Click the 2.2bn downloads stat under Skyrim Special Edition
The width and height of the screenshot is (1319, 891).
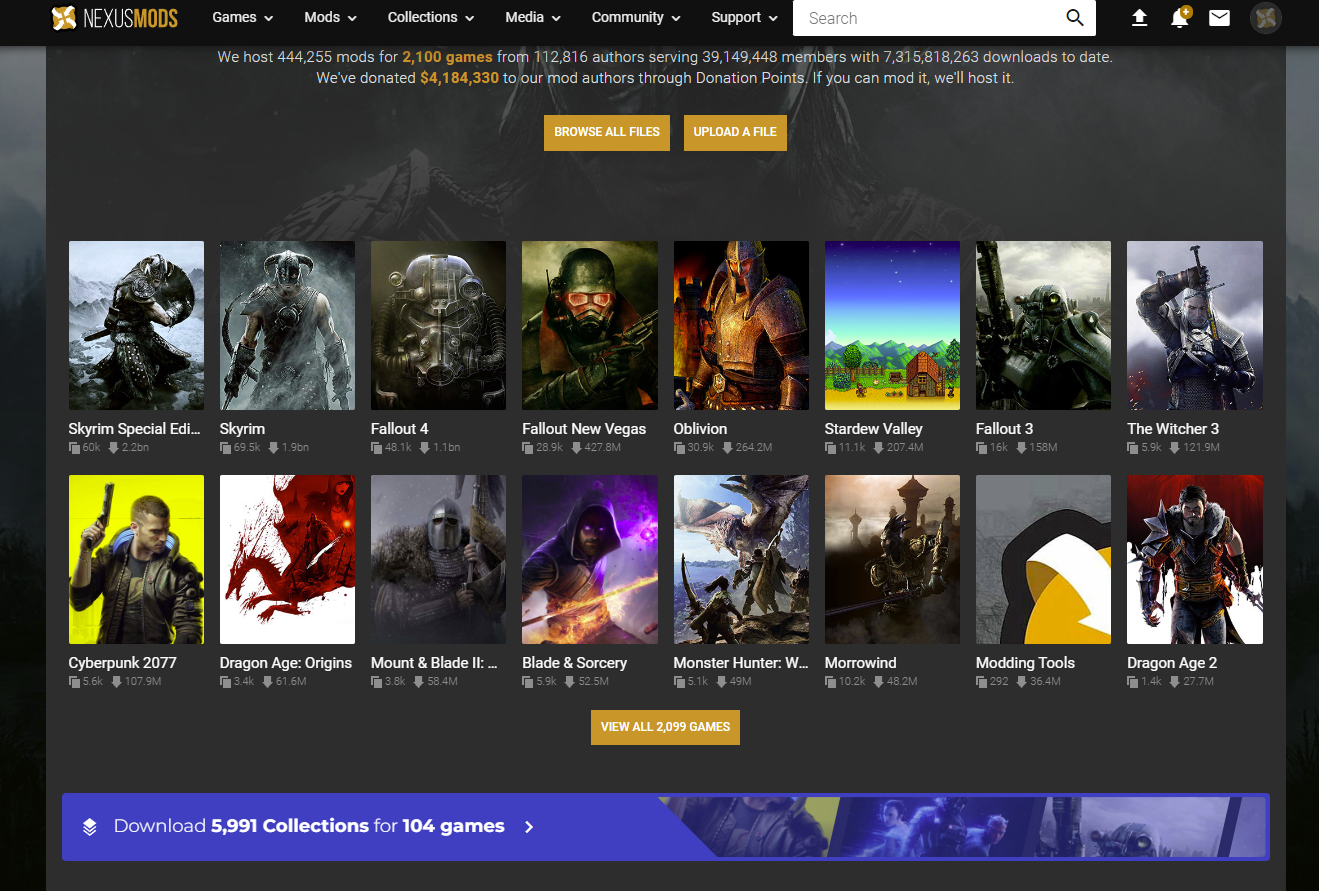pos(128,447)
